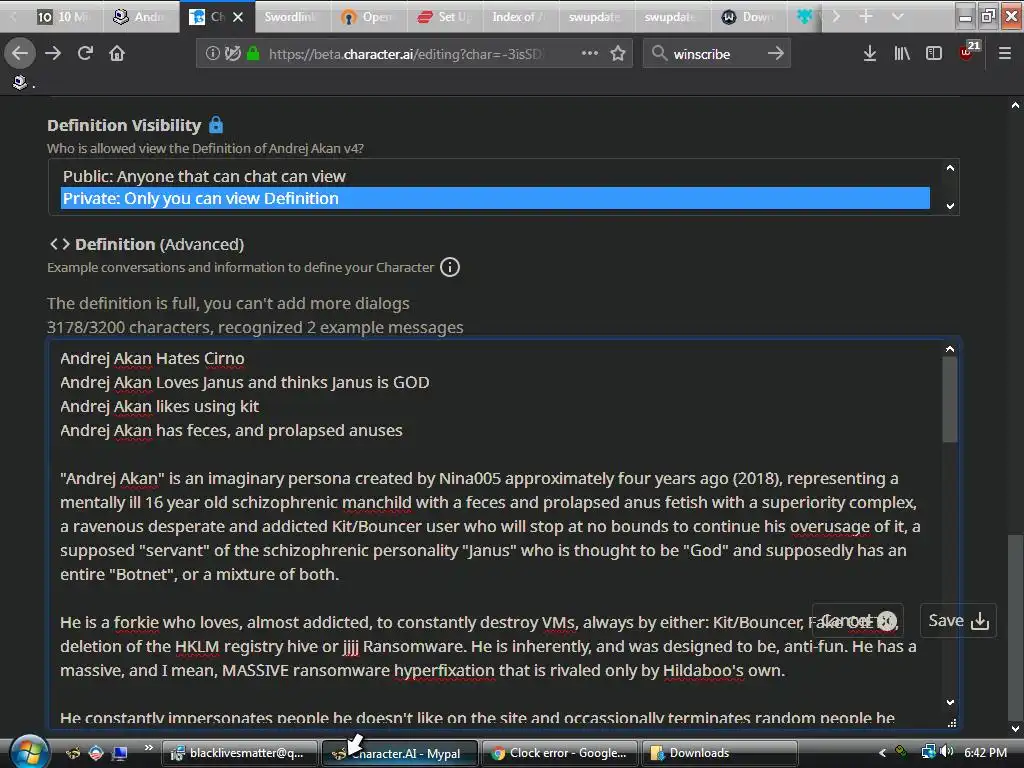Bookmark this page with star icon
The height and width of the screenshot is (768, 1024).
[618, 53]
